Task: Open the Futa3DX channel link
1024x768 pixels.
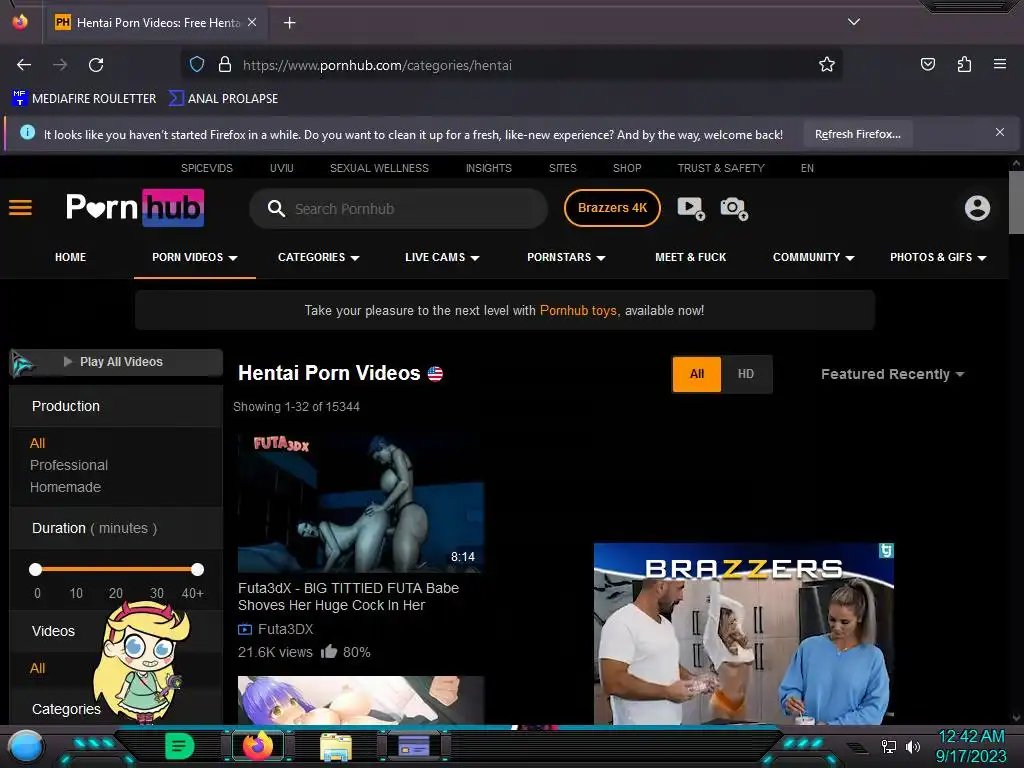Action: [x=285, y=629]
